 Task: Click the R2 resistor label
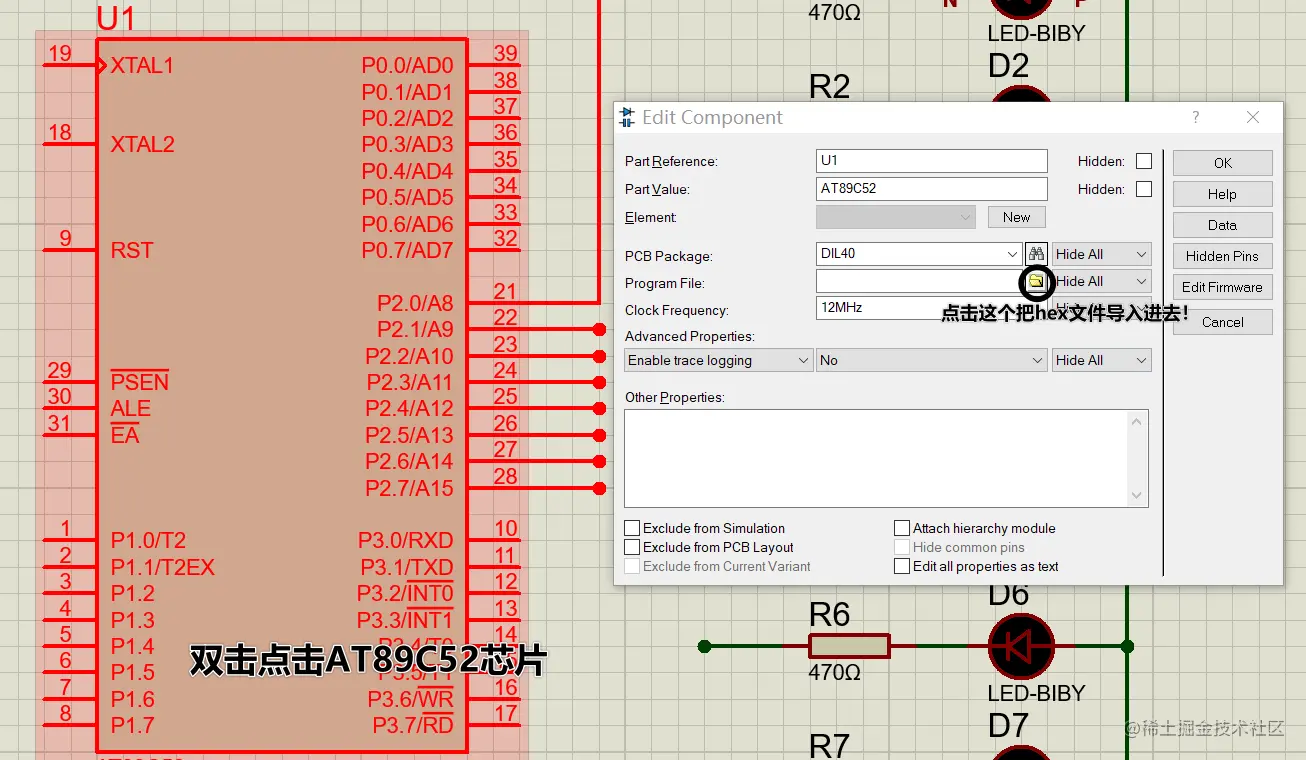coord(829,87)
